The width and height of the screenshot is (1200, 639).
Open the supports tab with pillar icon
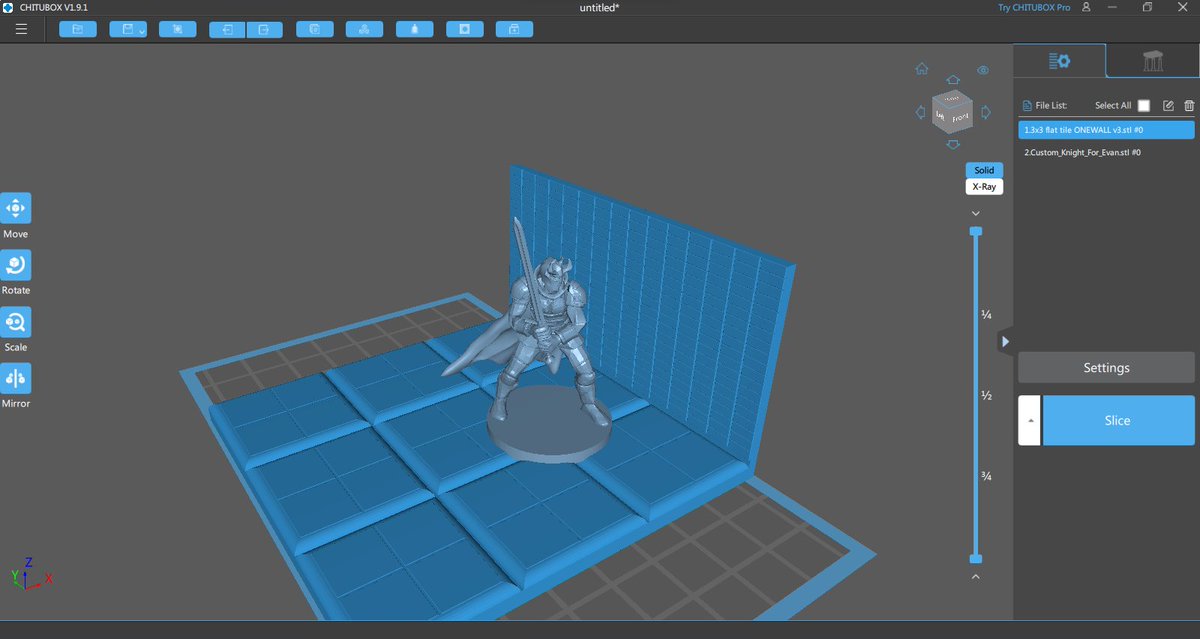(x=1152, y=61)
